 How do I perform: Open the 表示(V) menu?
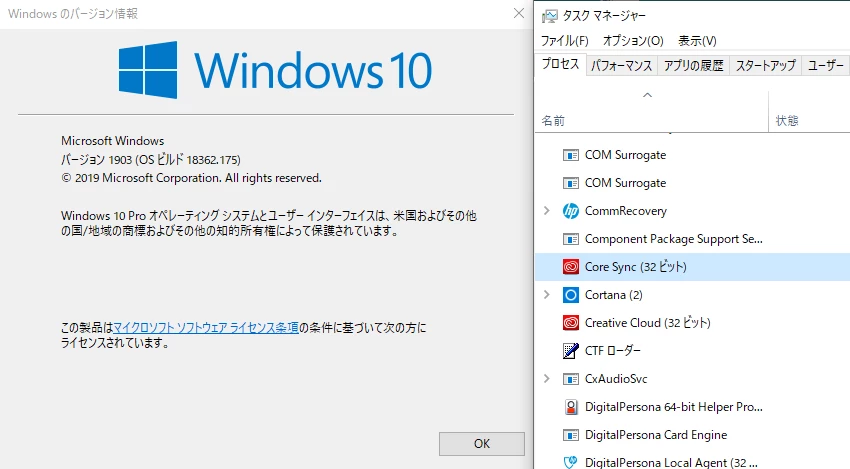[x=697, y=41]
